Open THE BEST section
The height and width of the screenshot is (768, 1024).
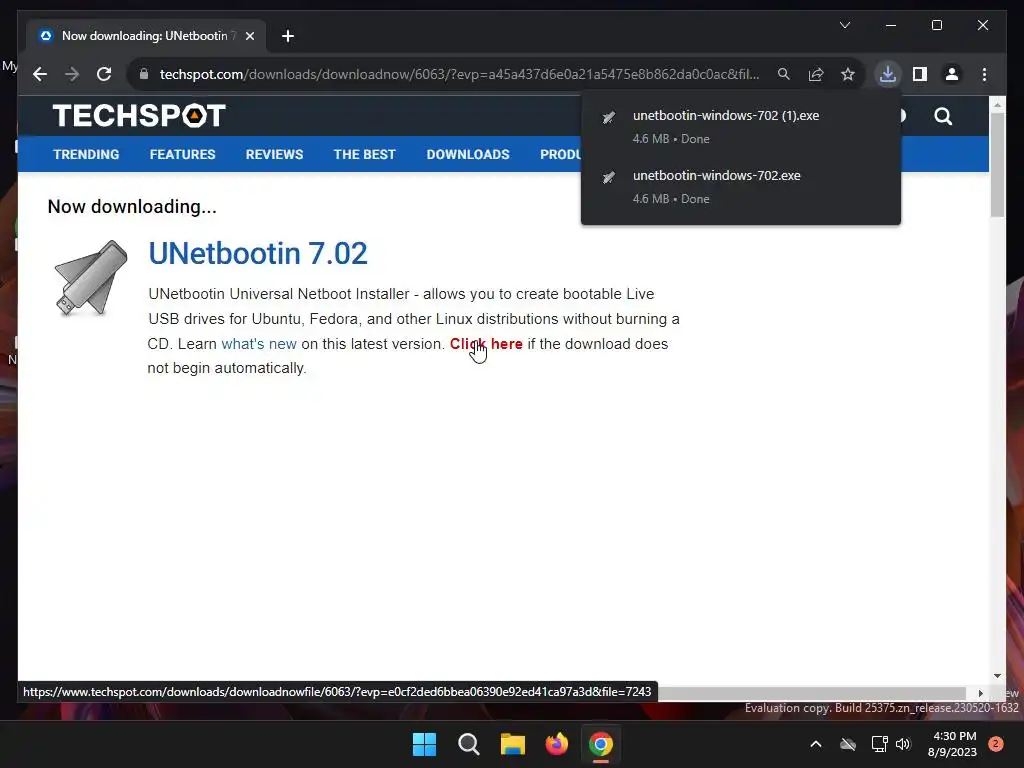point(364,155)
